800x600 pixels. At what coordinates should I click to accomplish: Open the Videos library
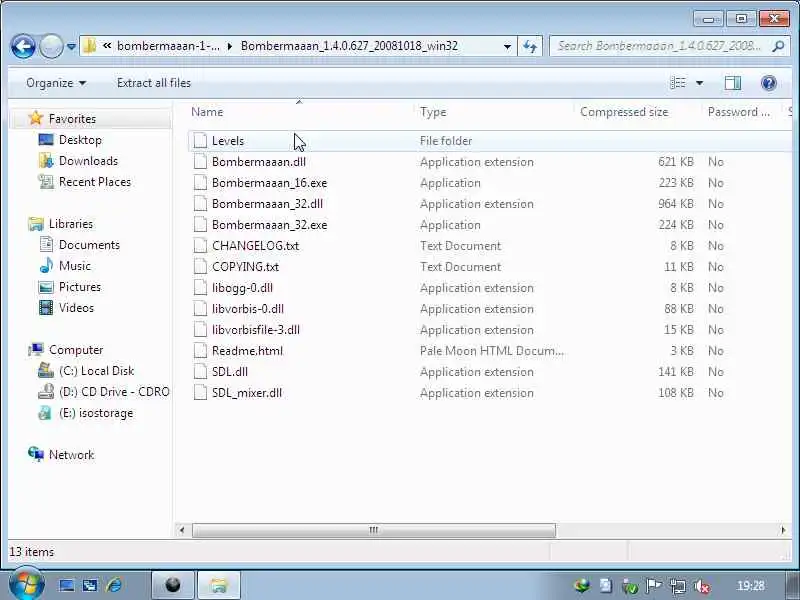tap(76, 308)
